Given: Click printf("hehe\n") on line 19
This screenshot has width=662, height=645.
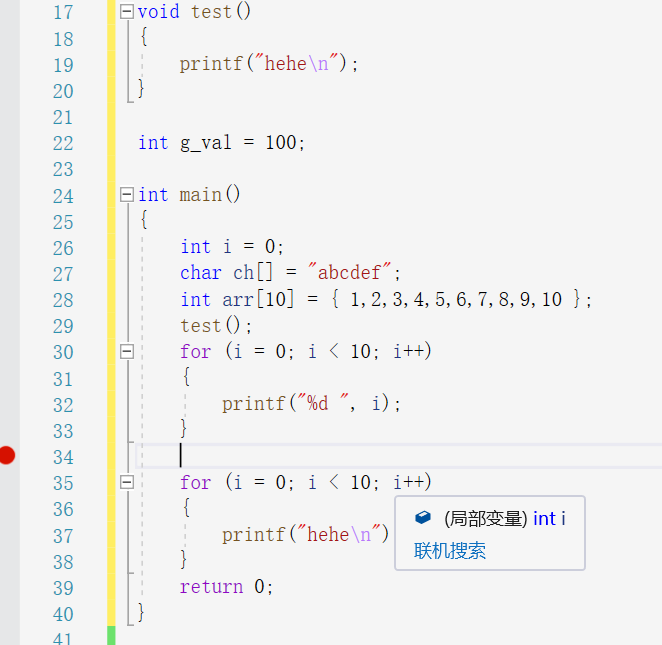Looking at the screenshot, I should (269, 64).
